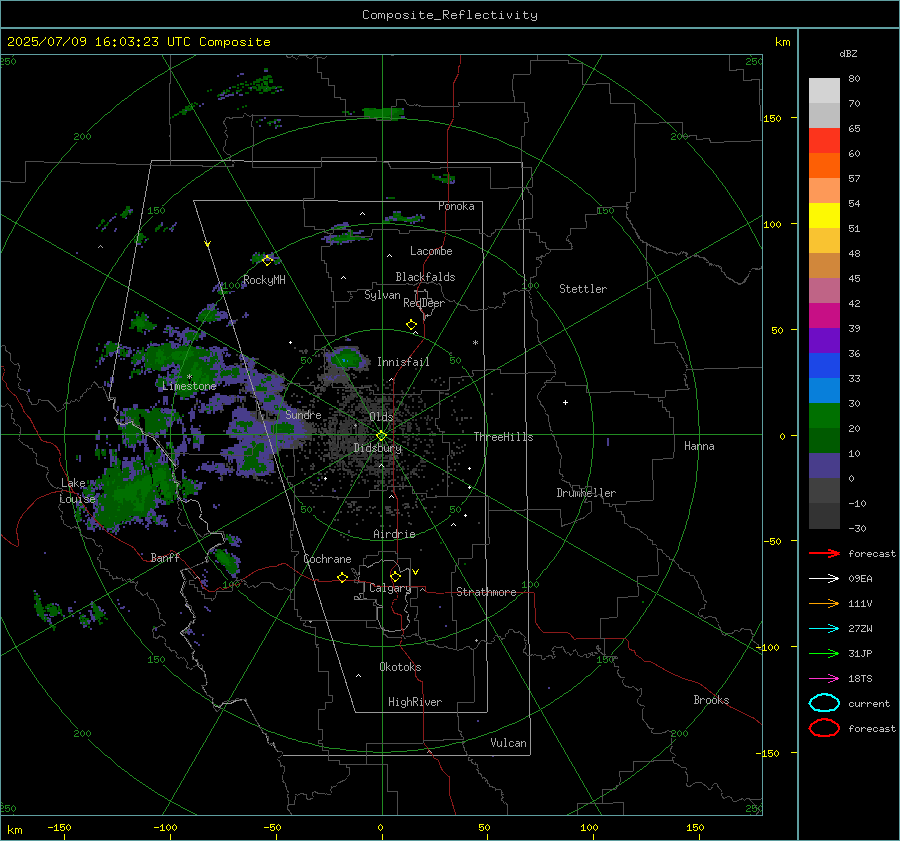Click the Hanna label
Screen dimensions: 900x841
click(699, 446)
